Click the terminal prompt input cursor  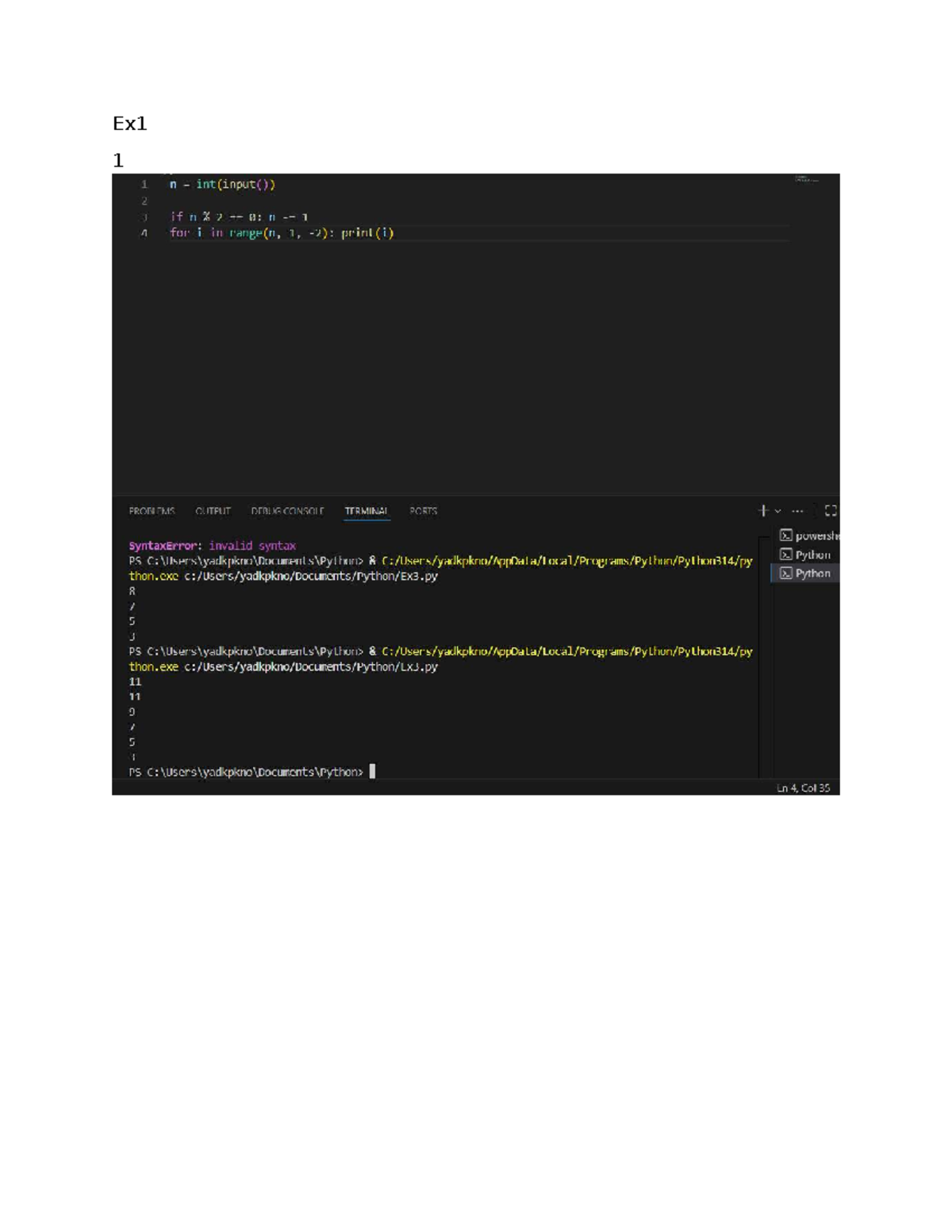point(372,771)
